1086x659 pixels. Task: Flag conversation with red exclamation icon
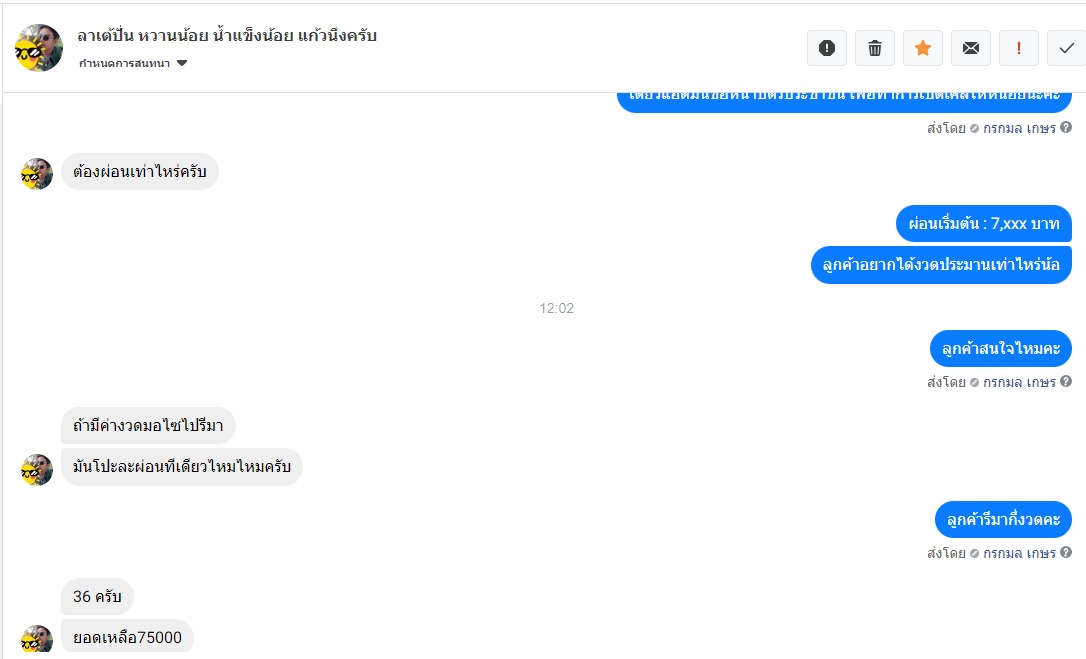point(1019,48)
